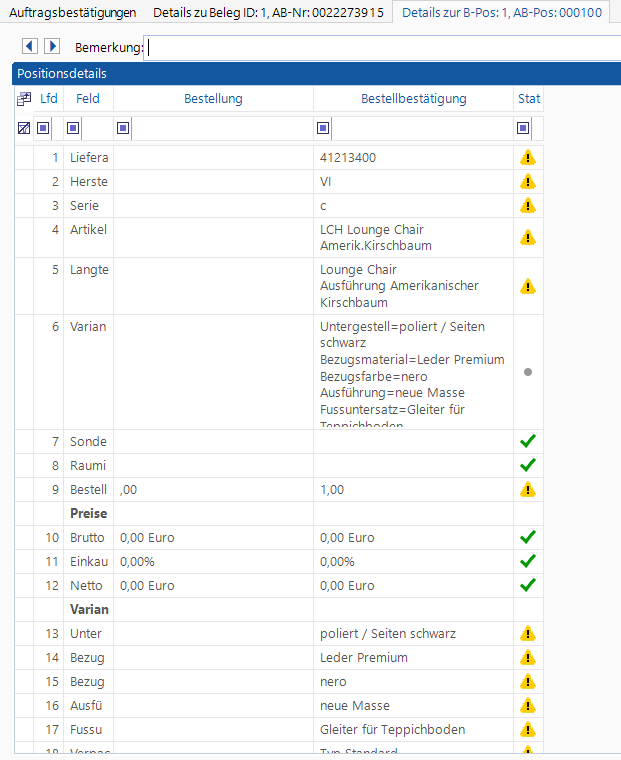Sort by the Feld column header

(88, 99)
